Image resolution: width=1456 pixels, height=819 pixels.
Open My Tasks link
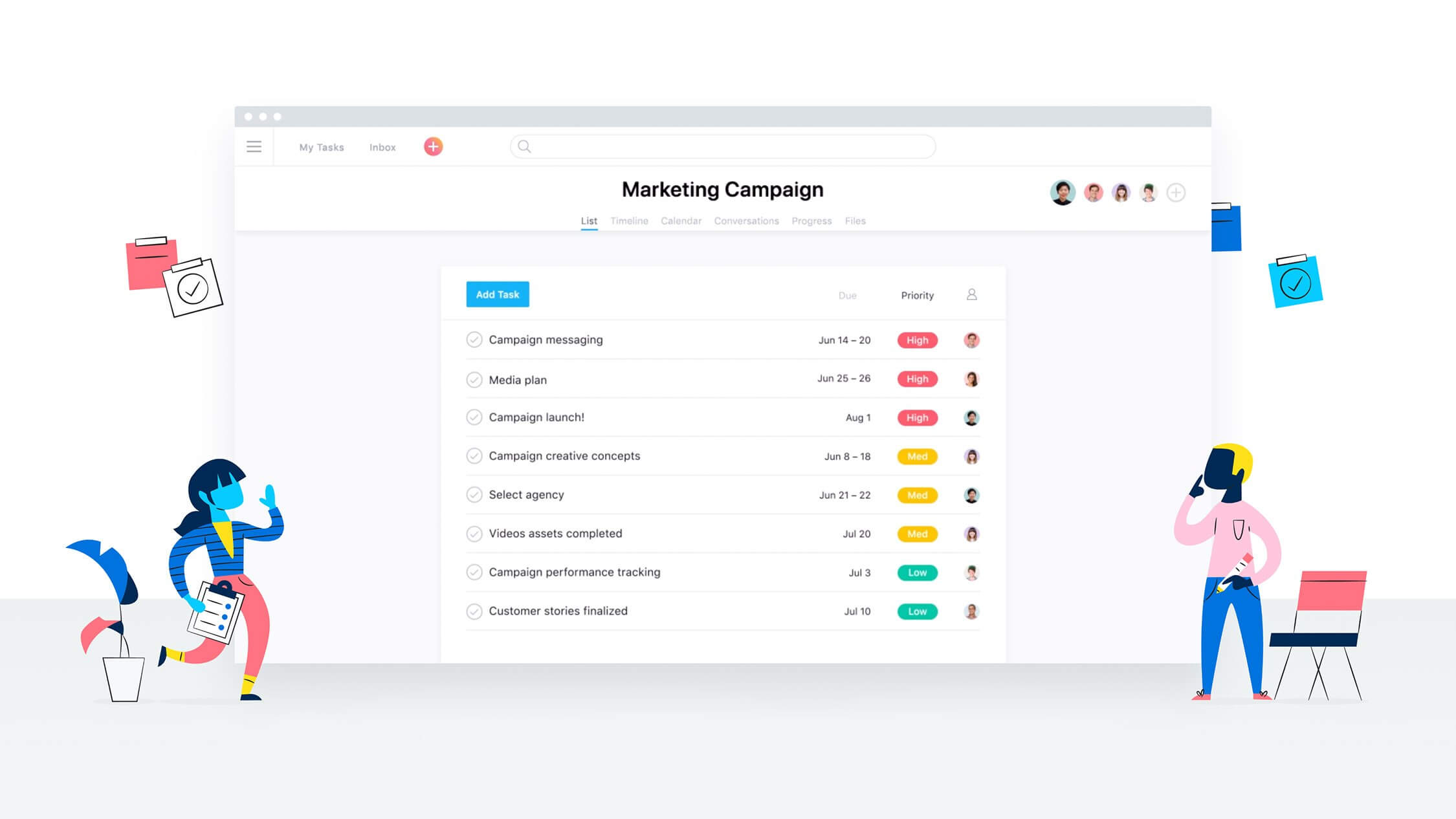[322, 147]
